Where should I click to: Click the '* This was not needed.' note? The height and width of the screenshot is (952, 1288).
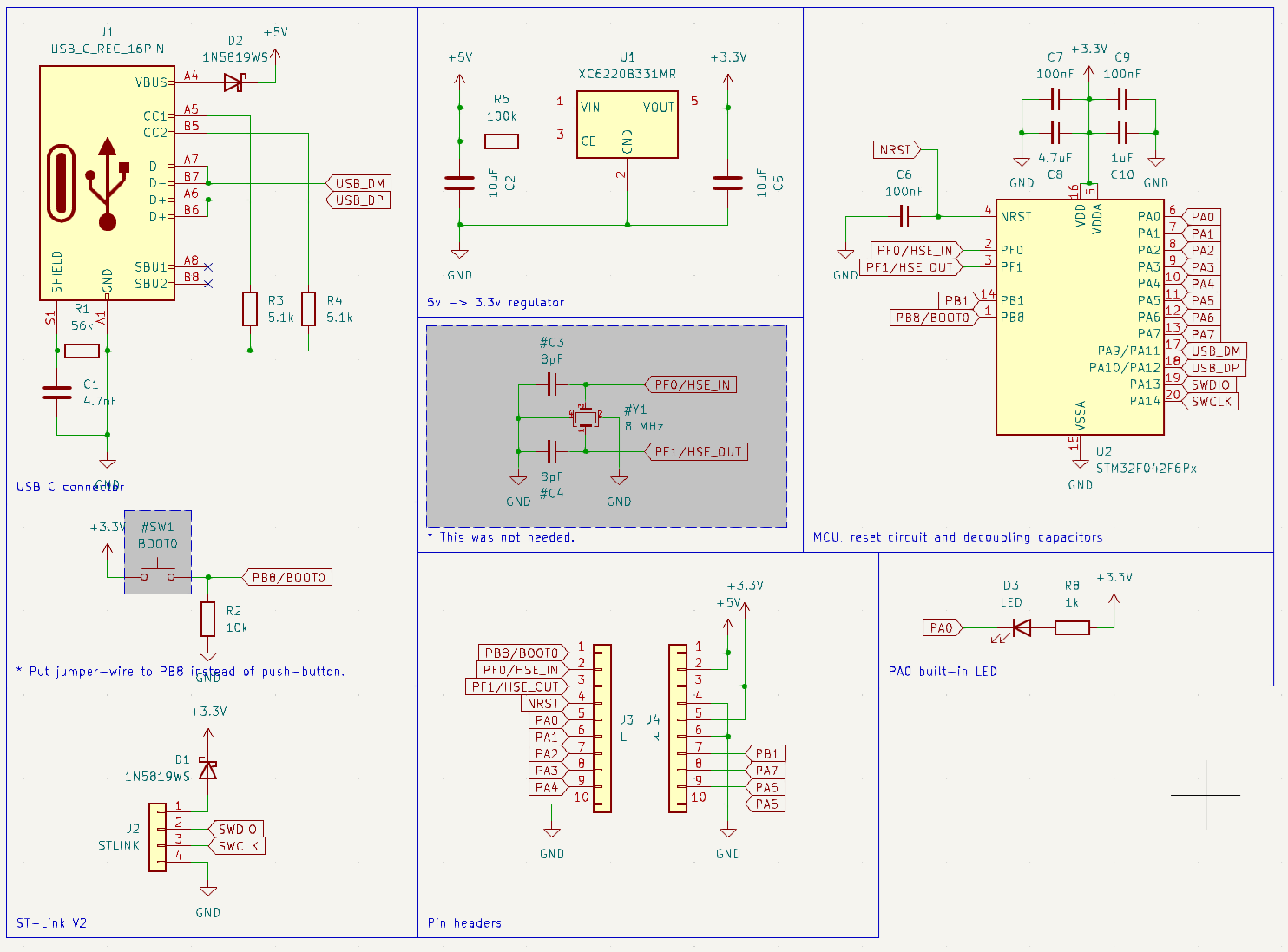[x=501, y=537]
